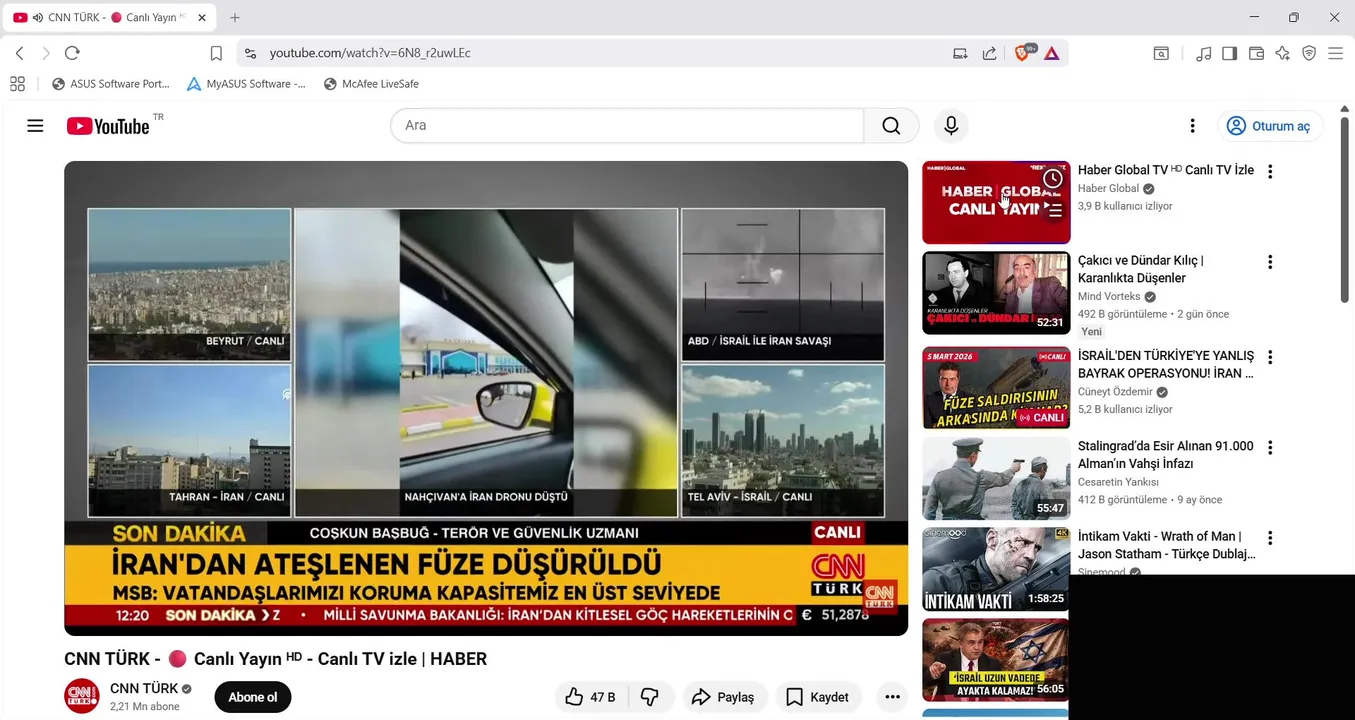Open Haber Global TV Canlı thumbnail

coord(996,202)
